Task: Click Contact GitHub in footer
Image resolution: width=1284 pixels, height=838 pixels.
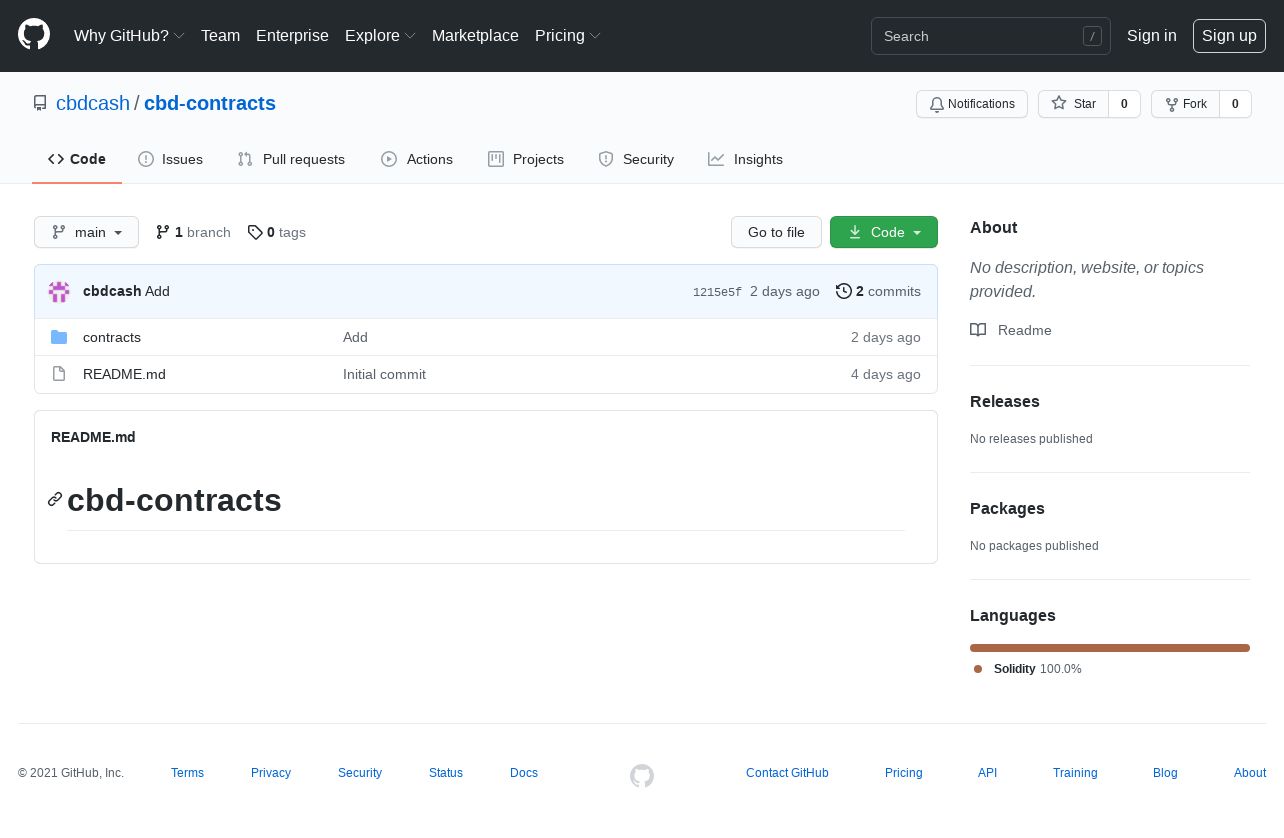Action: (x=787, y=773)
